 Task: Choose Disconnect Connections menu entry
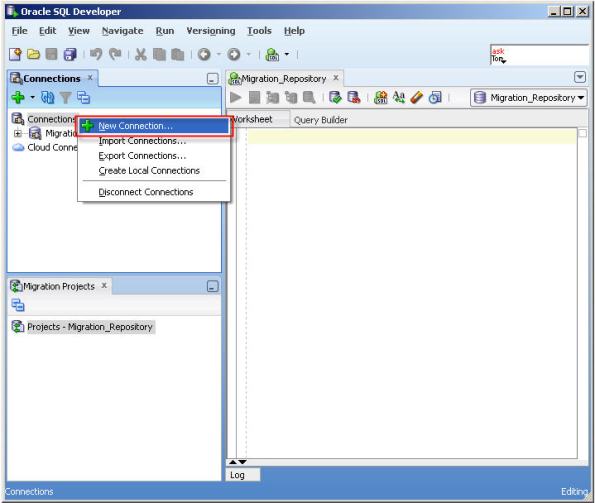(x=154, y=192)
